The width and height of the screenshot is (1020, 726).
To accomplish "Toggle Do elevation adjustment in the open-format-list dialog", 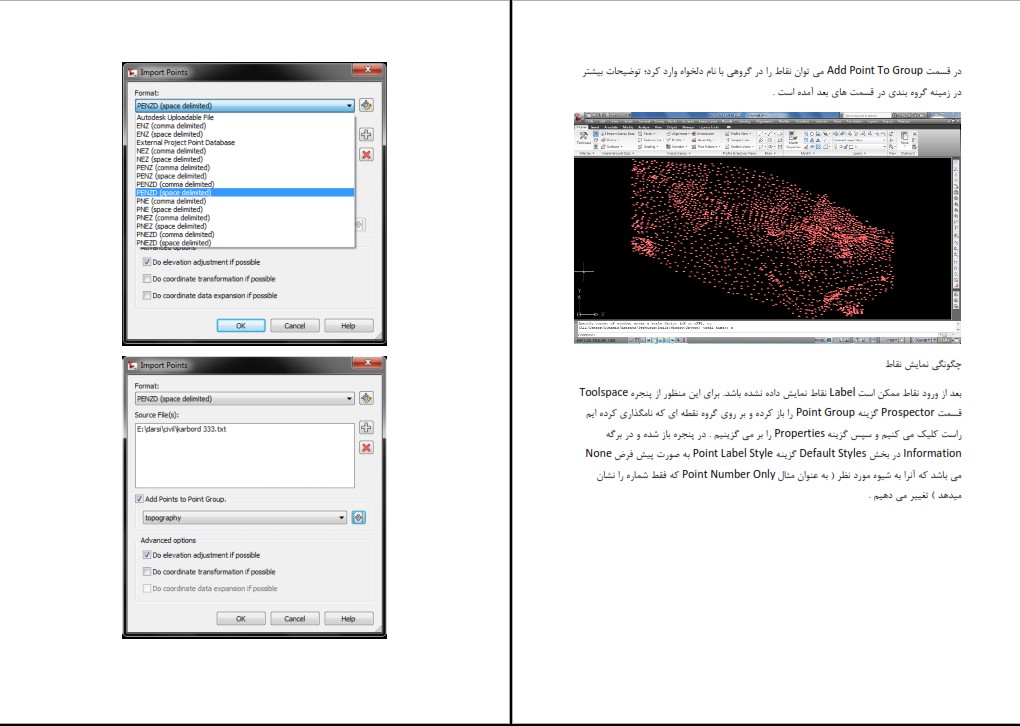I will point(147,262).
